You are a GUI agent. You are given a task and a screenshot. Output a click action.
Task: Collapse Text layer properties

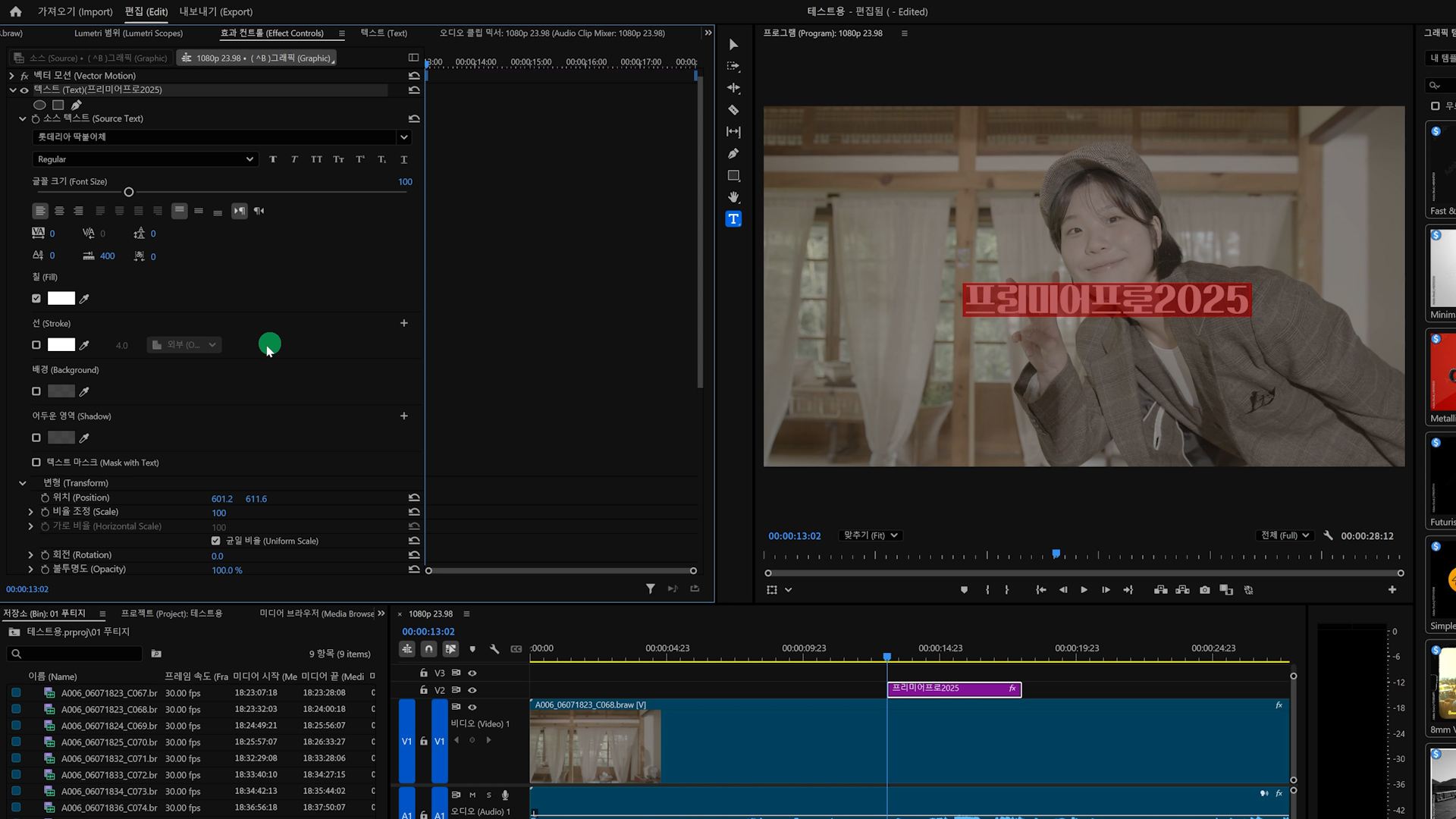pyautogui.click(x=13, y=89)
